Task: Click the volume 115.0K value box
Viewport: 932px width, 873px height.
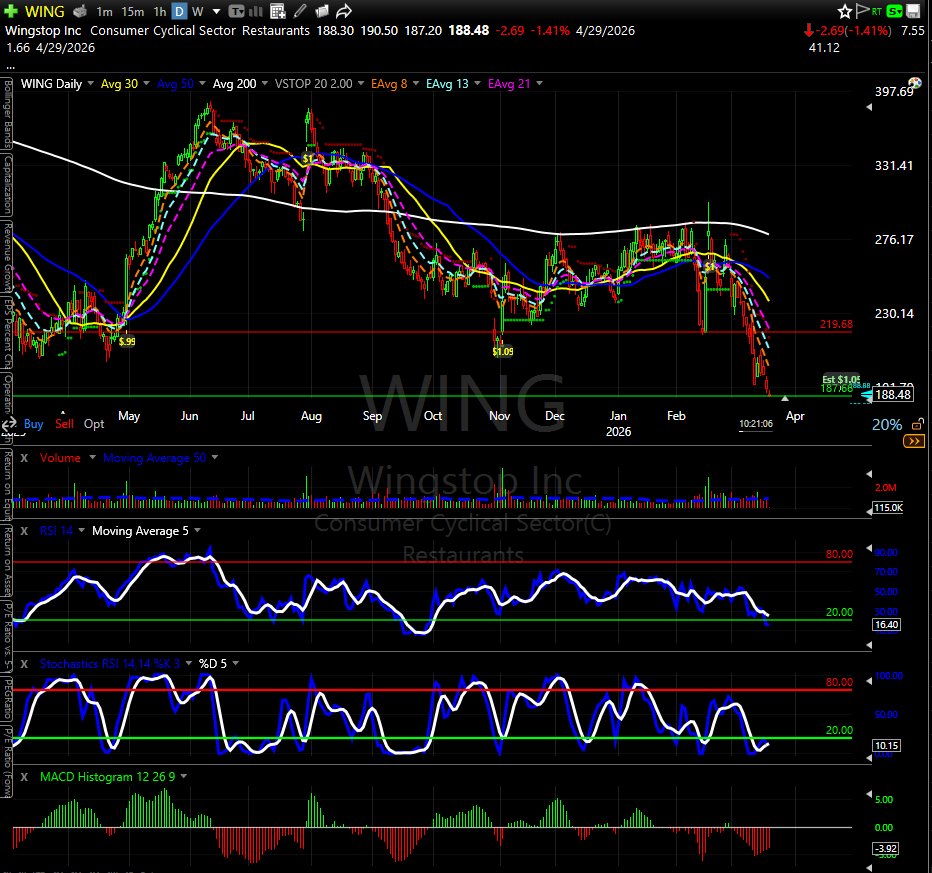Action: tap(888, 508)
